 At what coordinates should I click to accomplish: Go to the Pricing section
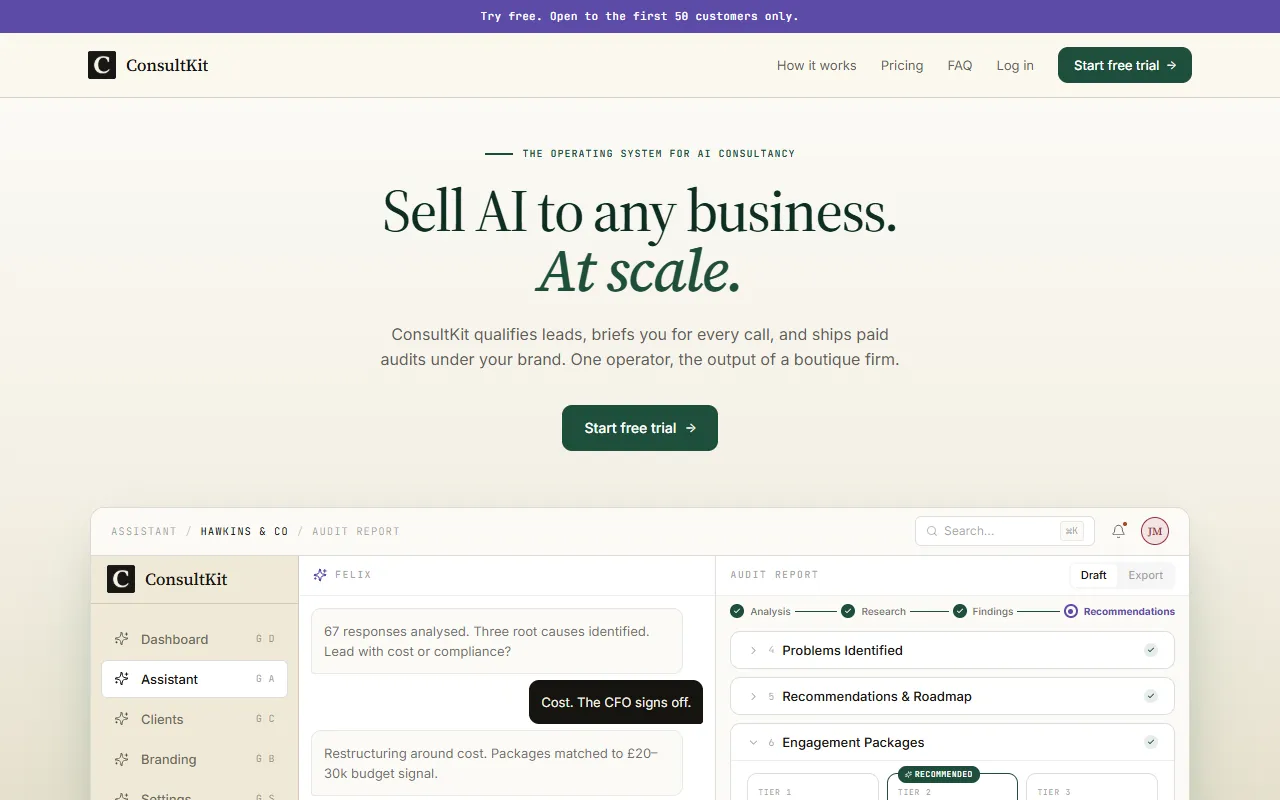coord(902,65)
